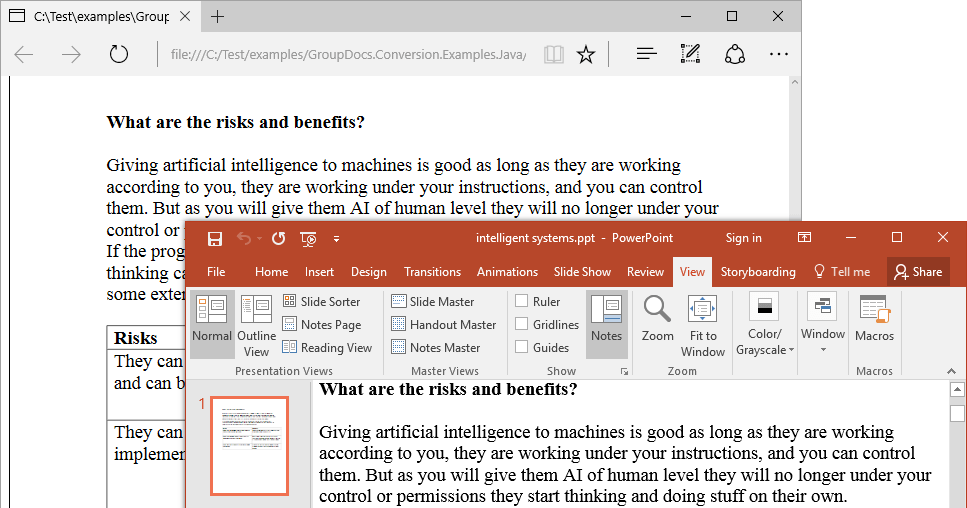The height and width of the screenshot is (508, 967).
Task: Click Sign in link in PowerPoint
Action: (x=743, y=238)
